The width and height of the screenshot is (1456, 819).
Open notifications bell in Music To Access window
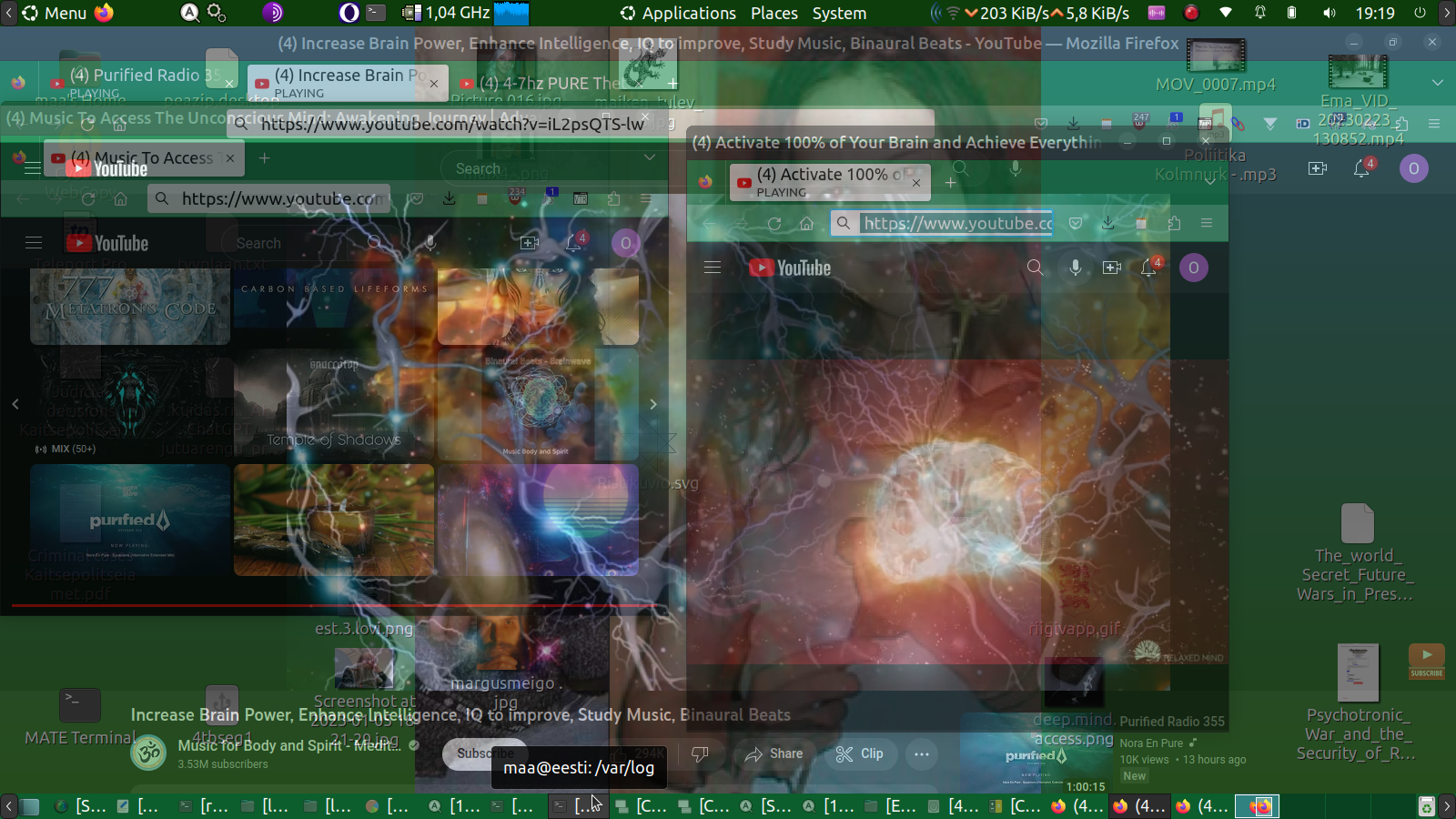574,243
